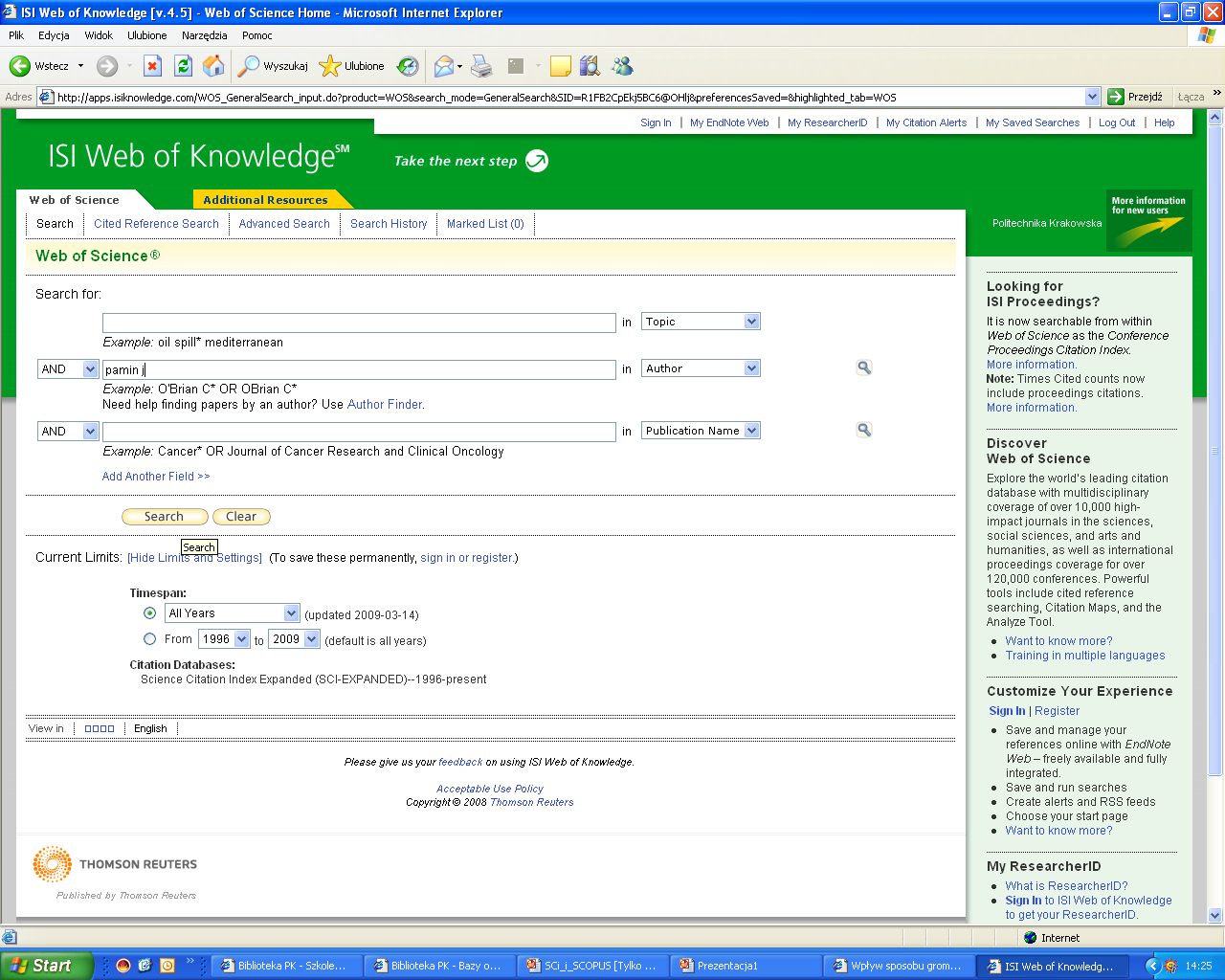1225x980 pixels.
Task: Click the Clear button
Action: (x=241, y=516)
